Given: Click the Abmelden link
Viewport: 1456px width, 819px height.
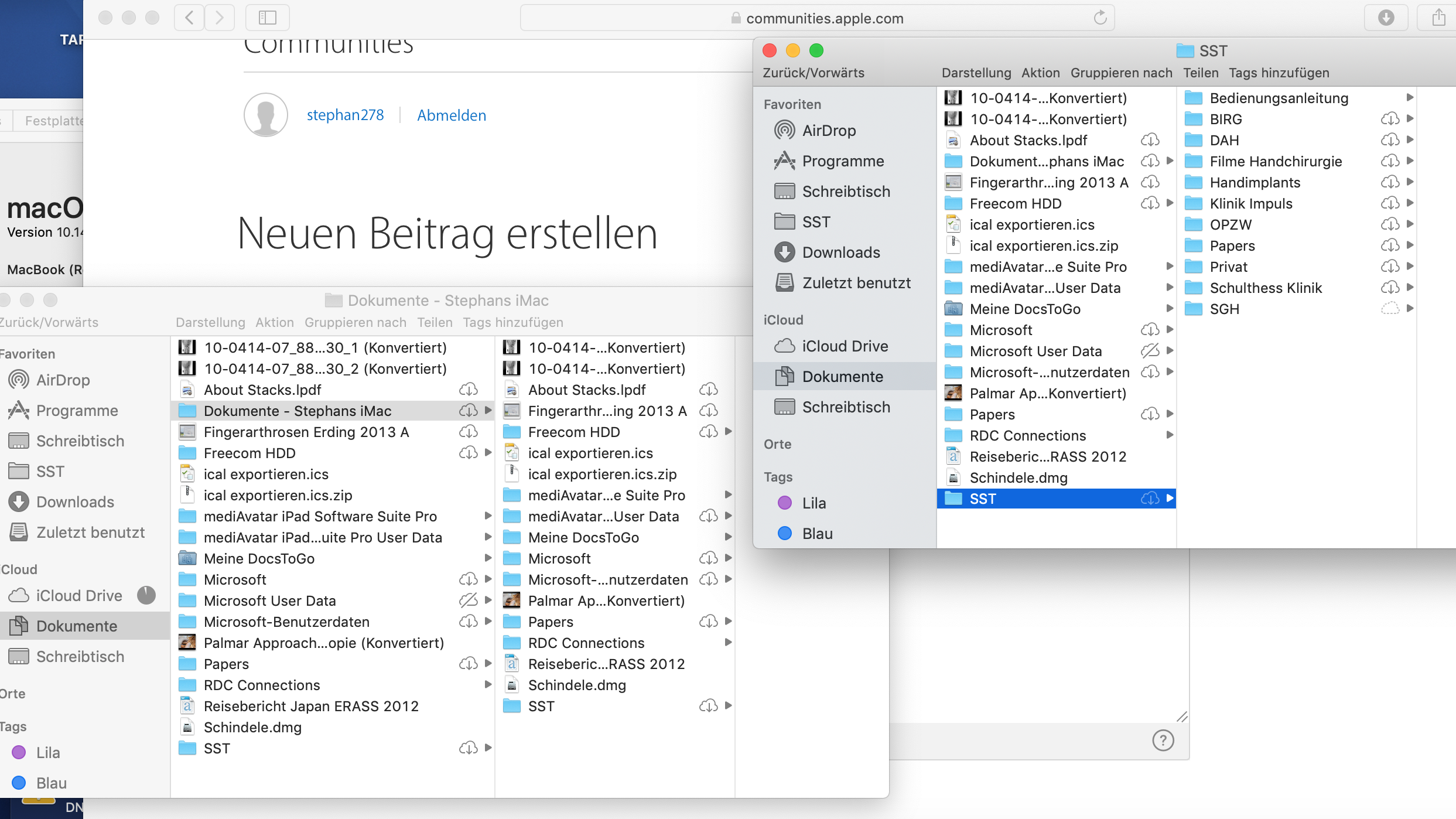Looking at the screenshot, I should coord(451,115).
